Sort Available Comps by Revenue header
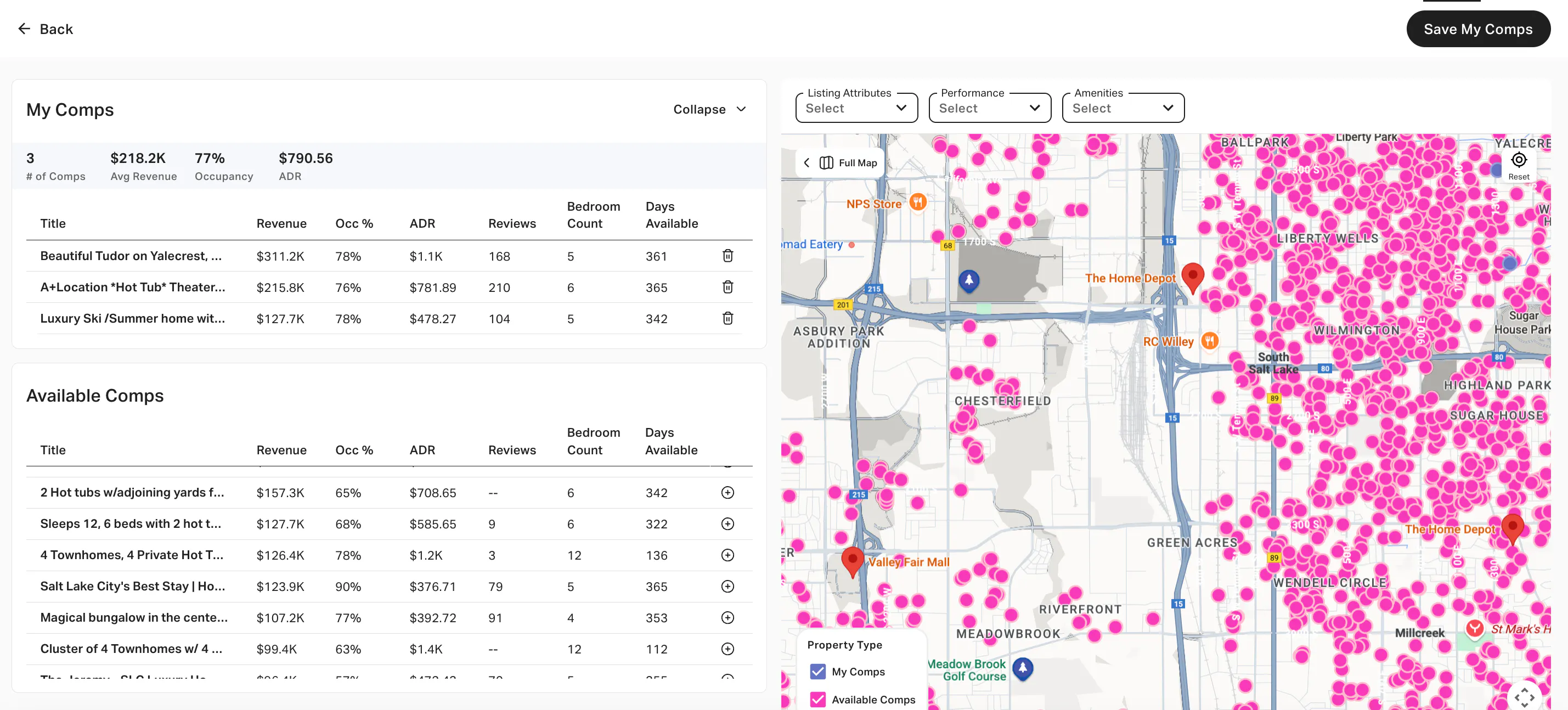1568x710 pixels. point(281,450)
